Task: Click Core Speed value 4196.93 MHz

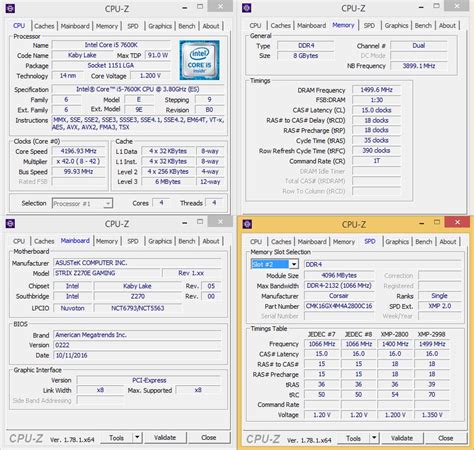Action: tap(78, 151)
